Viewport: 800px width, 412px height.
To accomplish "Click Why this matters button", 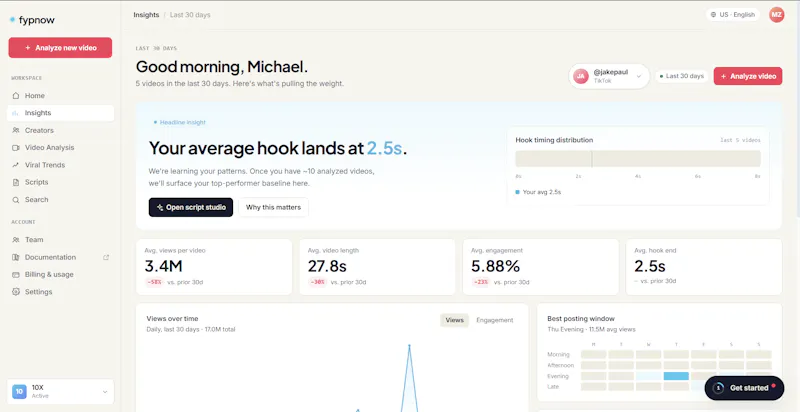I will pos(273,208).
